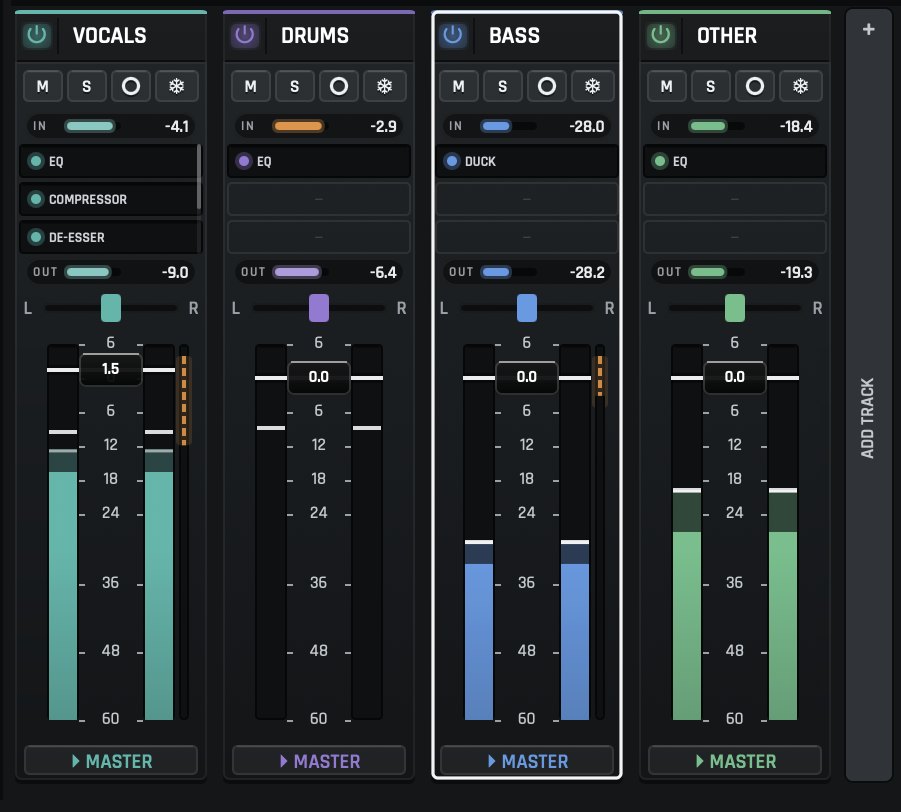Viewport: 901px width, 812px height.
Task: Mute the BASS track
Action: 459,86
